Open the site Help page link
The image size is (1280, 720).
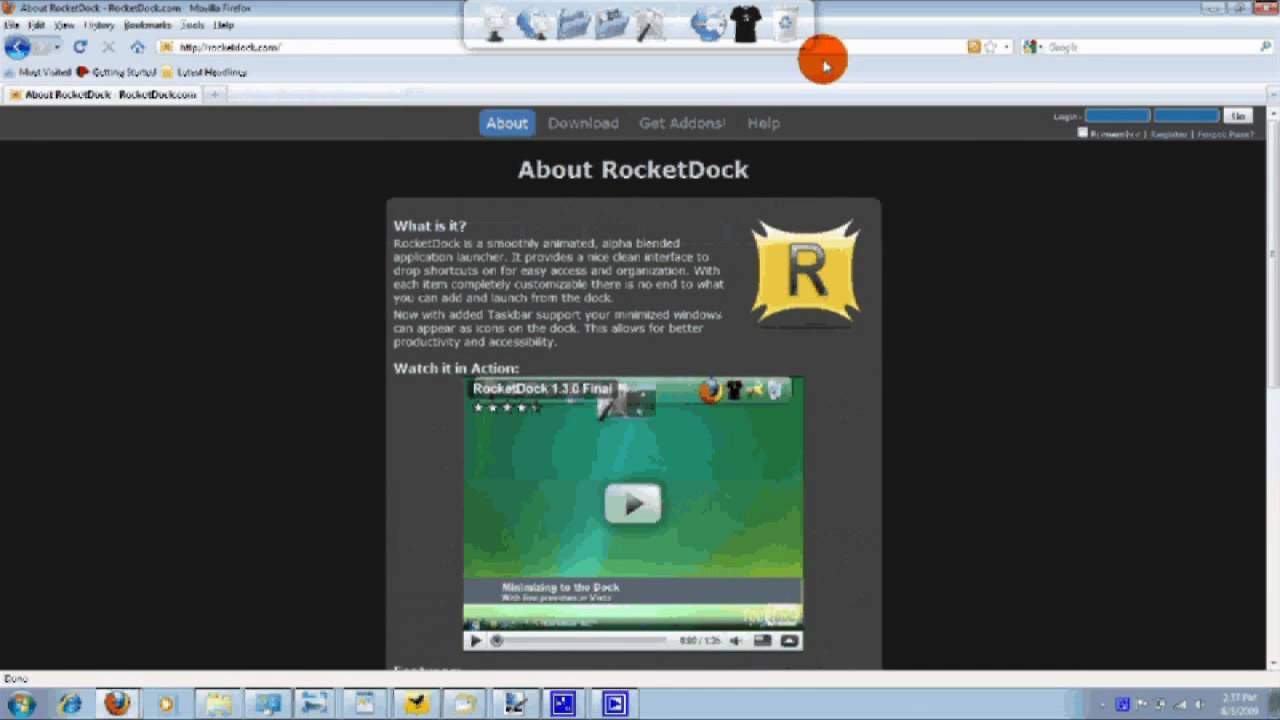[x=763, y=123]
